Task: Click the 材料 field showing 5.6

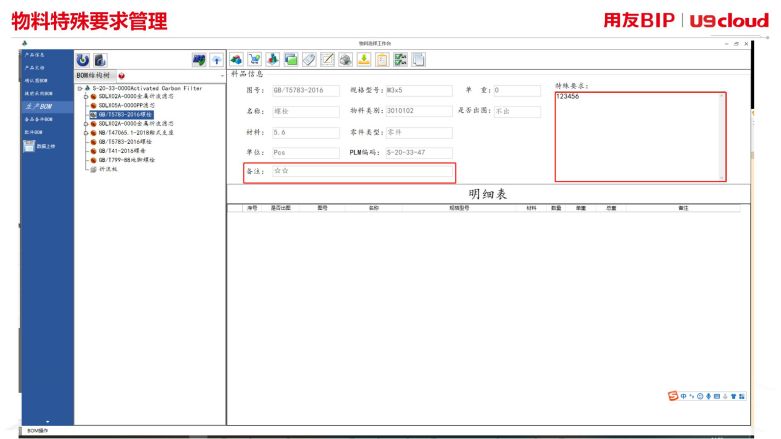Action: [306, 133]
